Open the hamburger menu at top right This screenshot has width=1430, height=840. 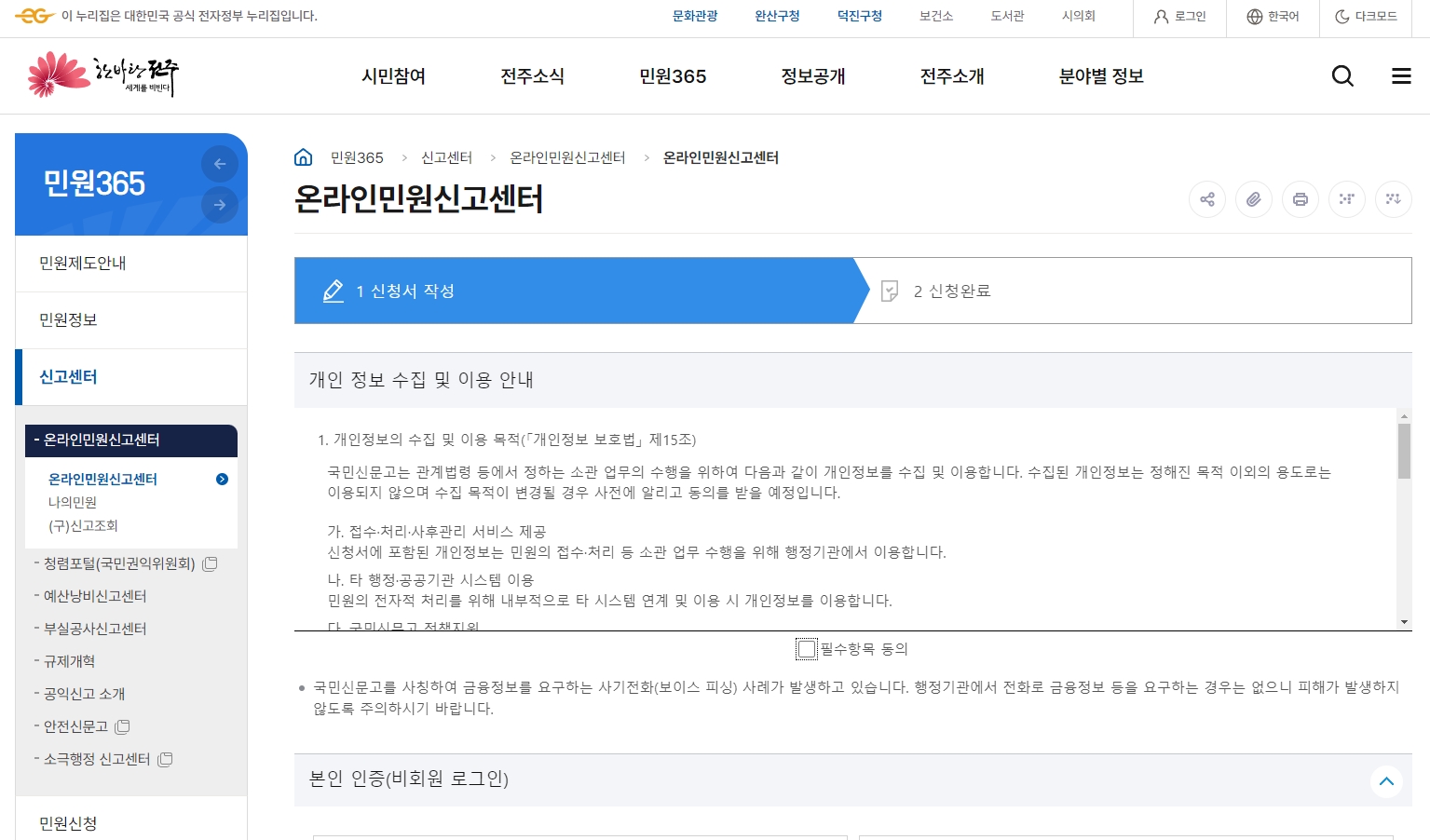click(x=1401, y=75)
